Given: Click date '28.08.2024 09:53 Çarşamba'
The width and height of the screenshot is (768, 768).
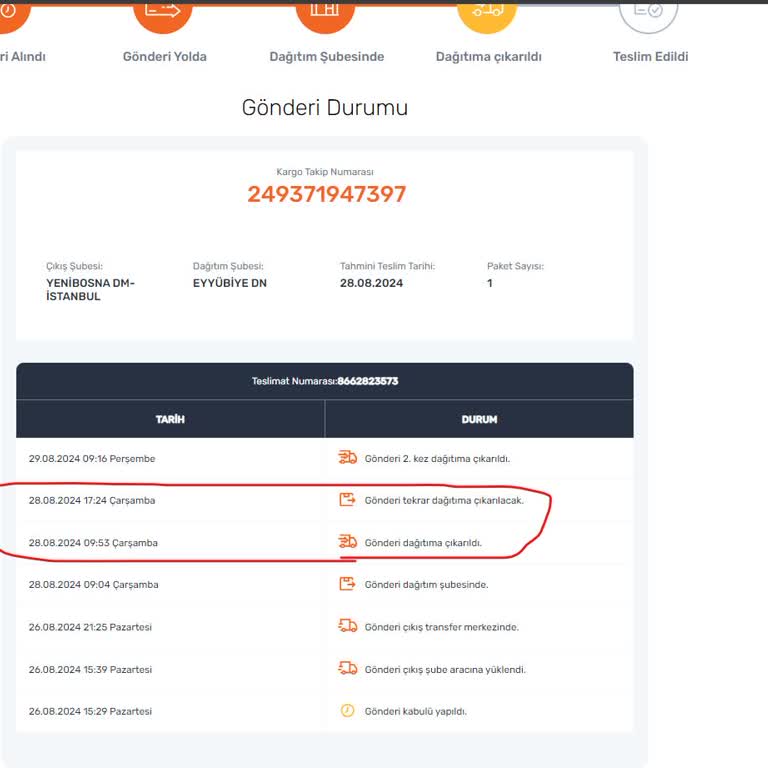Looking at the screenshot, I should click(x=93, y=543).
